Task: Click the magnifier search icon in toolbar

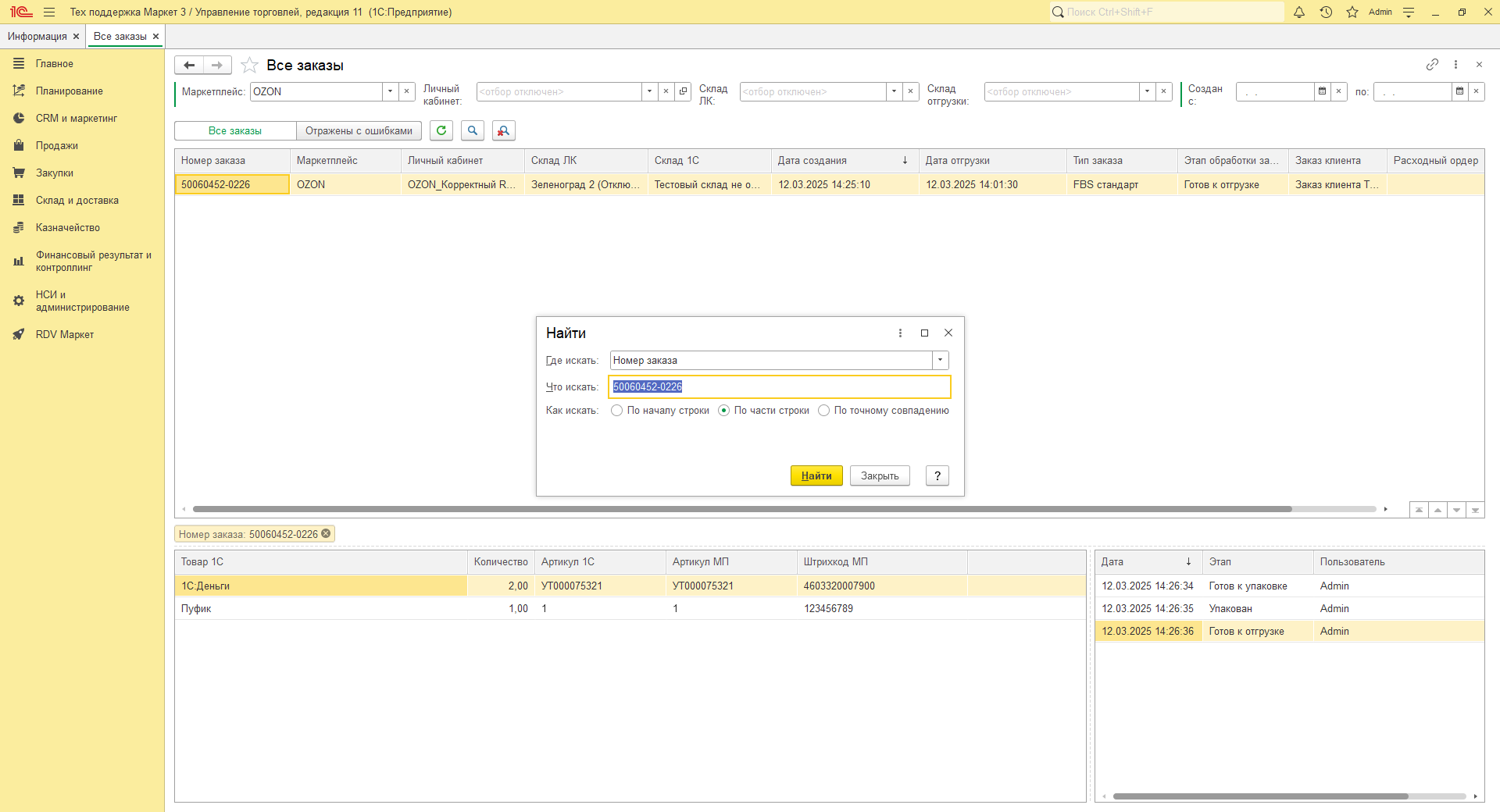Action: click(x=473, y=131)
